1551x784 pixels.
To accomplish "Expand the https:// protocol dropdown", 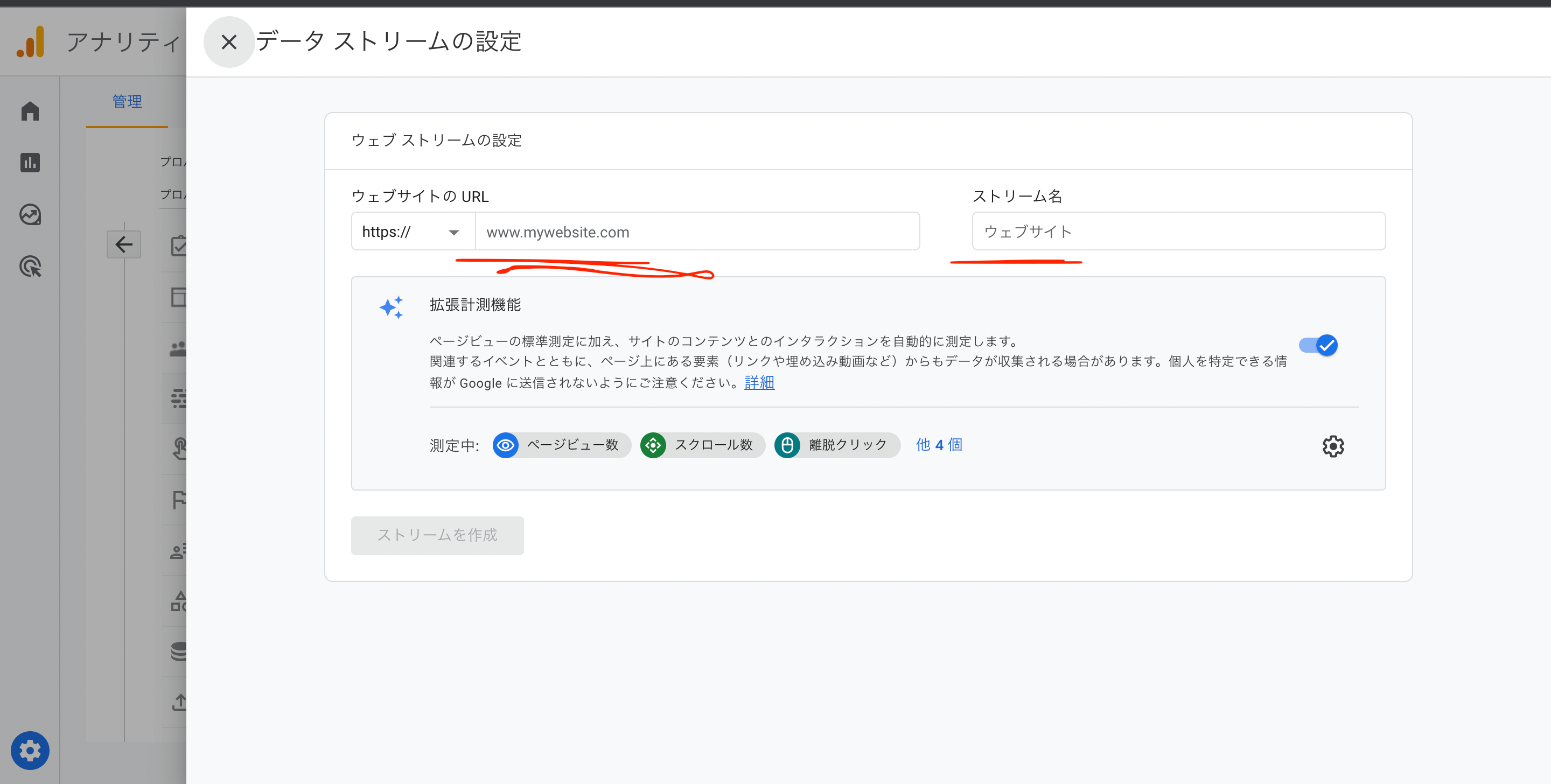I will click(413, 232).
